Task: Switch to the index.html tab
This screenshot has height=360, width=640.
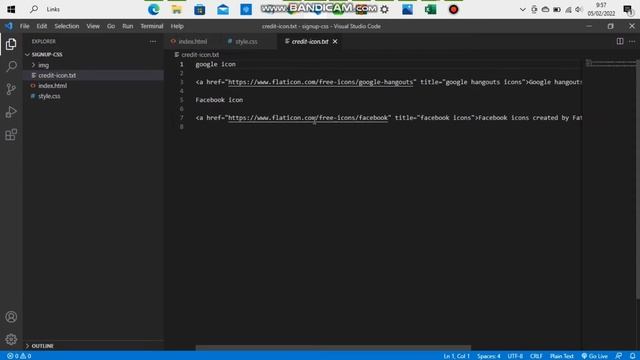Action: tap(192, 41)
